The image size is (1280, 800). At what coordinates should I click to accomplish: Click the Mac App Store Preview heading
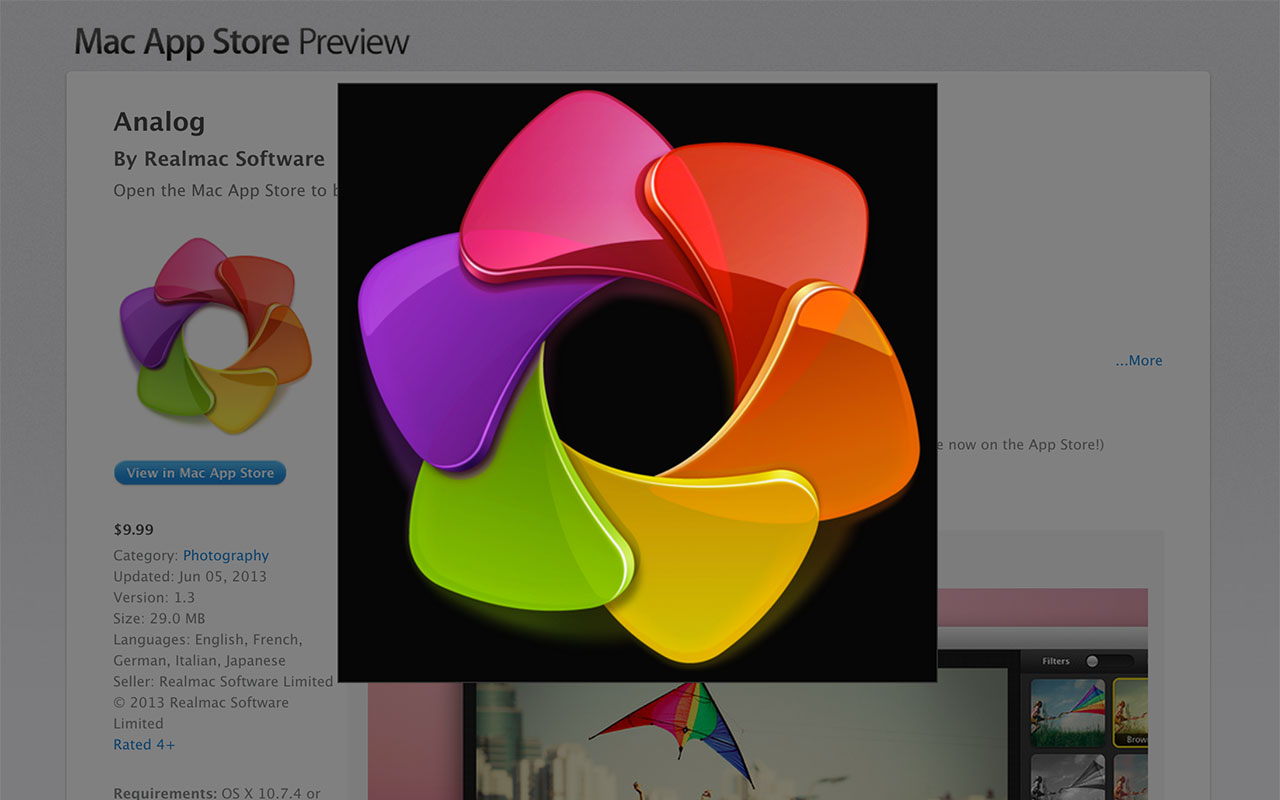pyautogui.click(x=241, y=41)
